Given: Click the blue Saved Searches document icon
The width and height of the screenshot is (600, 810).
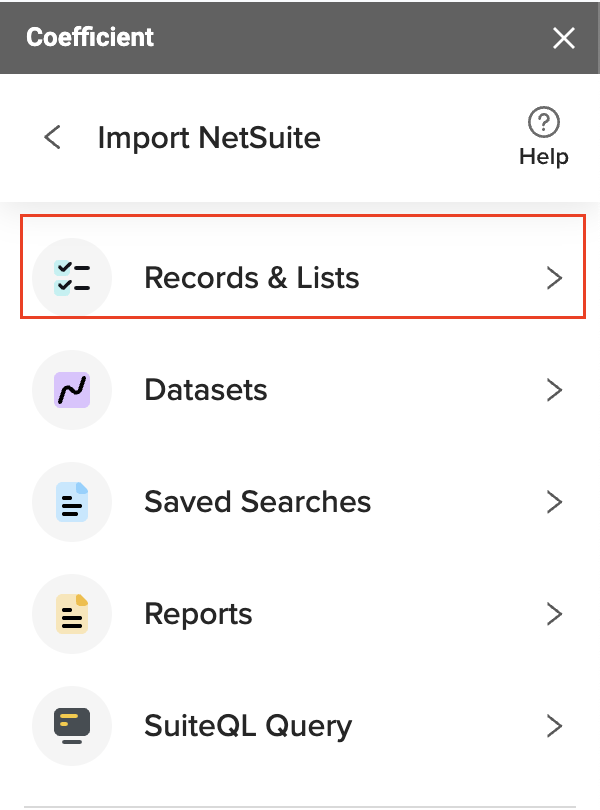Looking at the screenshot, I should pyautogui.click(x=72, y=502).
